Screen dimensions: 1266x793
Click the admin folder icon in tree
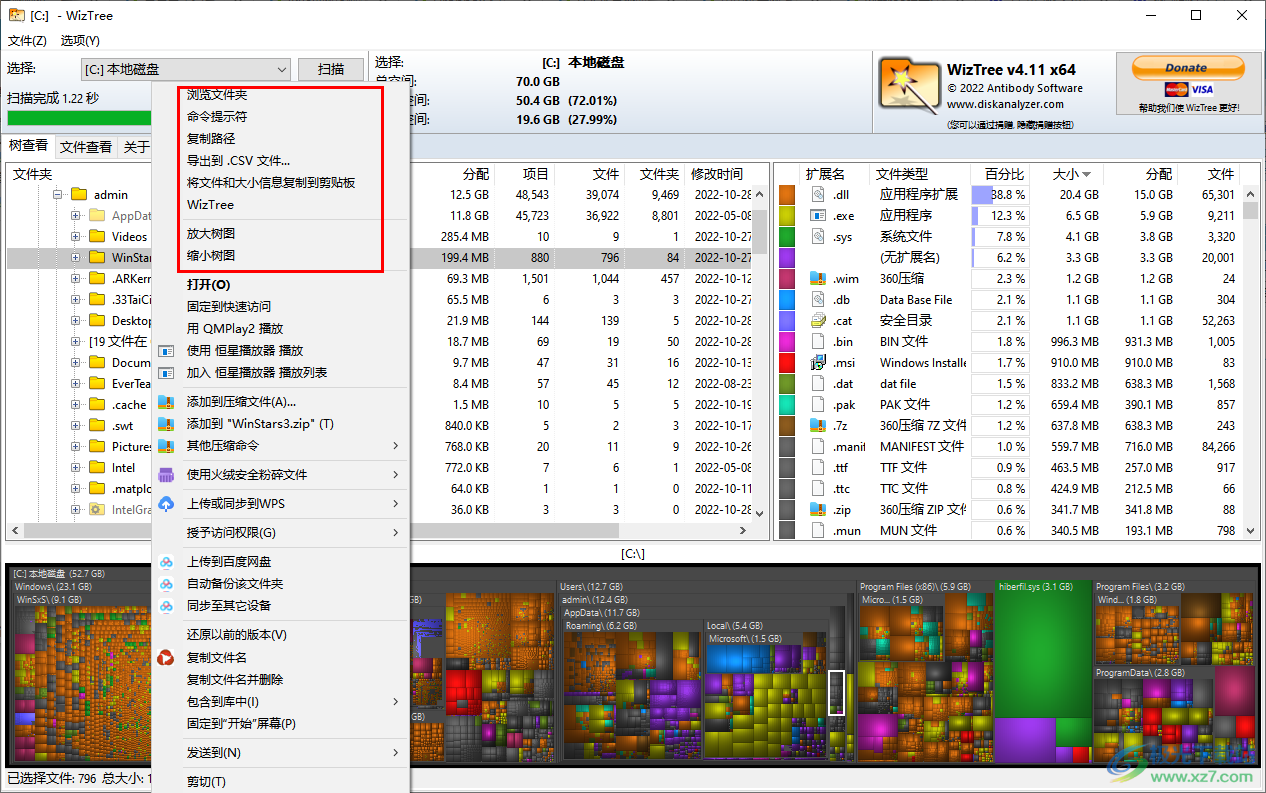(77, 195)
